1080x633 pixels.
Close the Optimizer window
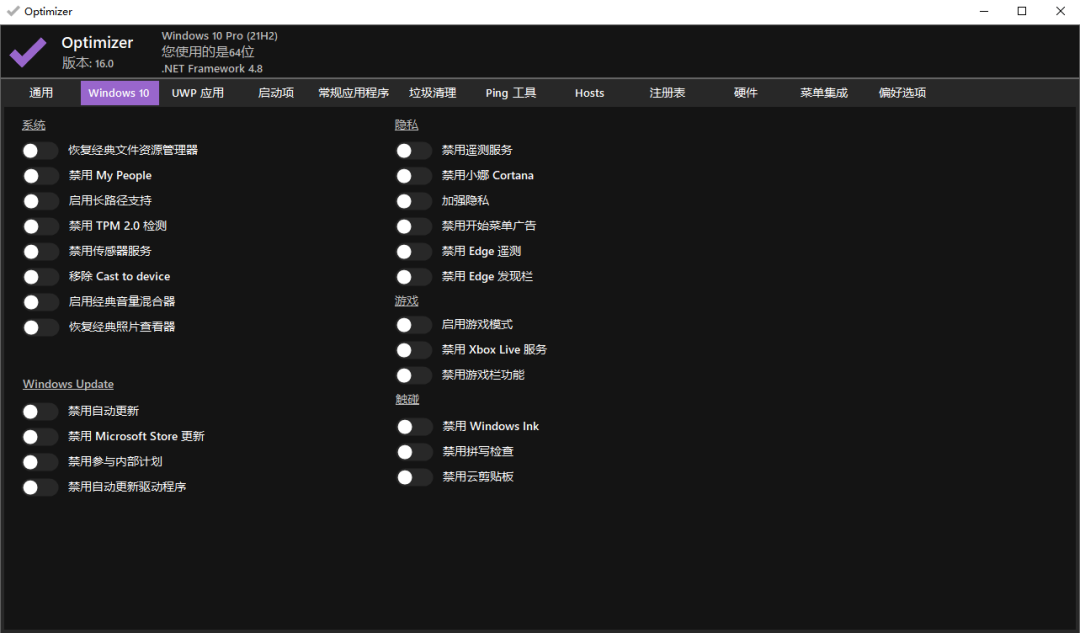[x=1061, y=11]
